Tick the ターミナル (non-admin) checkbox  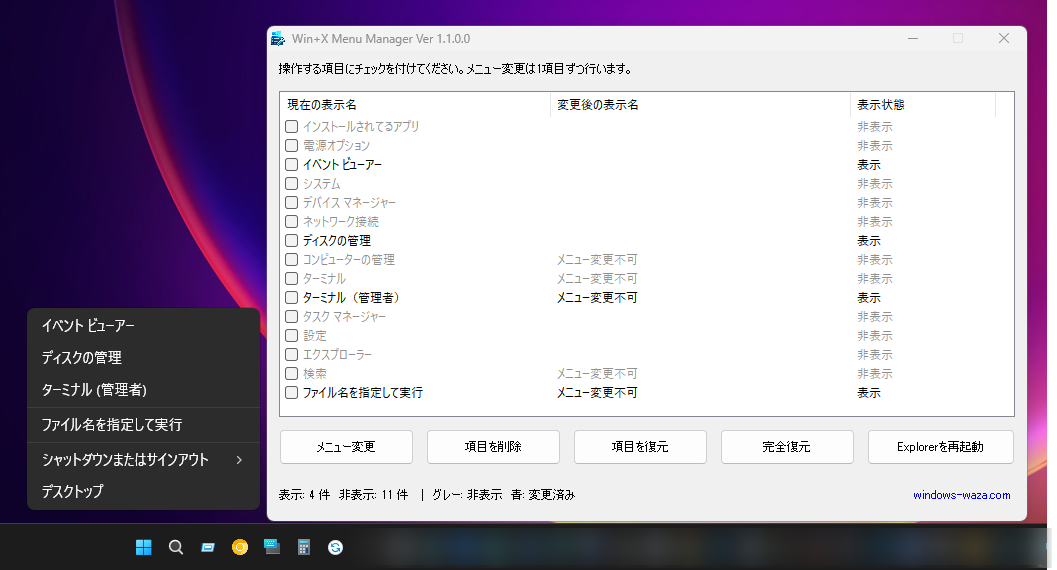[x=291, y=278]
